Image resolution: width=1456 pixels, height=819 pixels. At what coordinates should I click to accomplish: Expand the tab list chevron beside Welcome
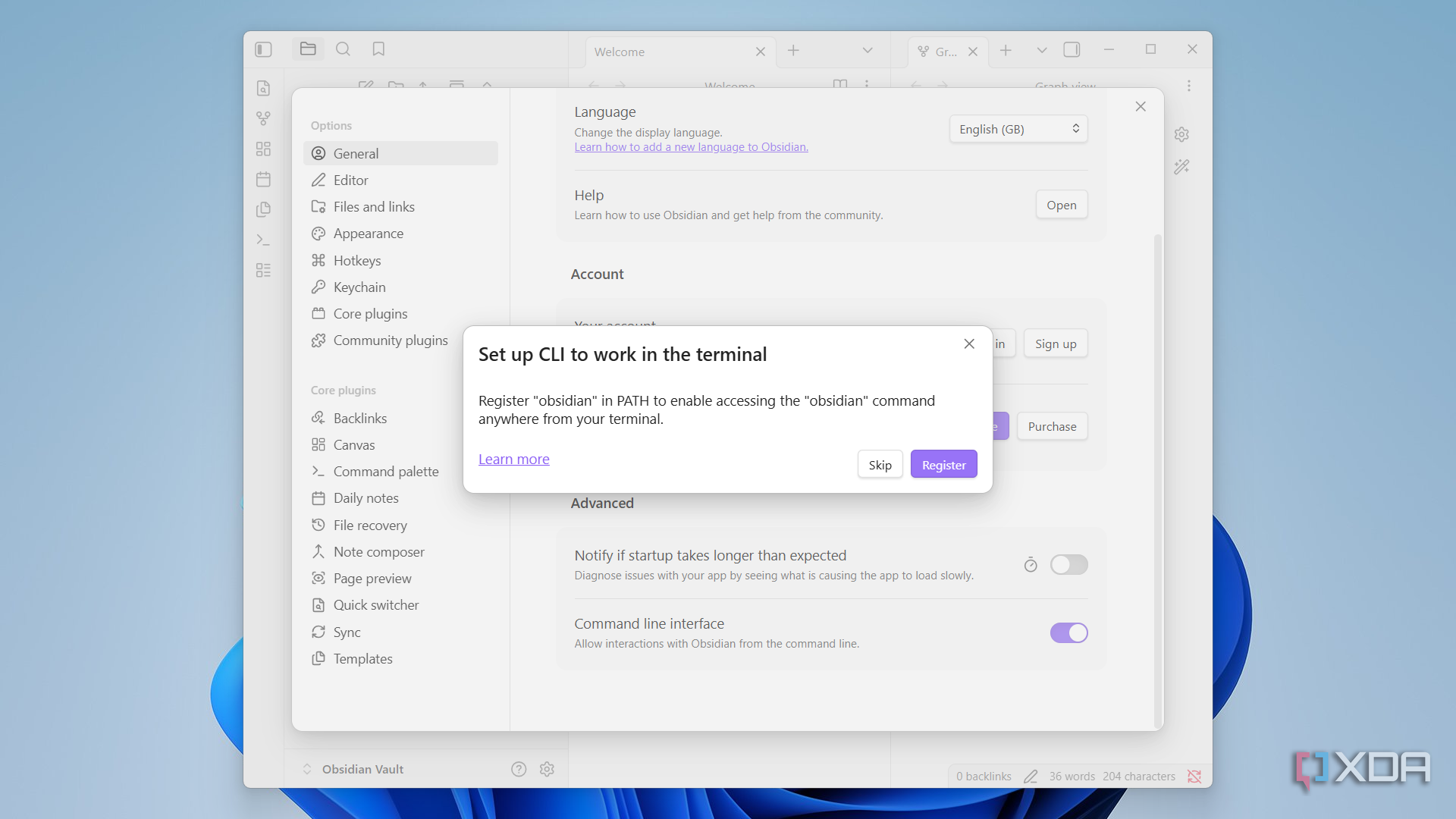coord(868,50)
